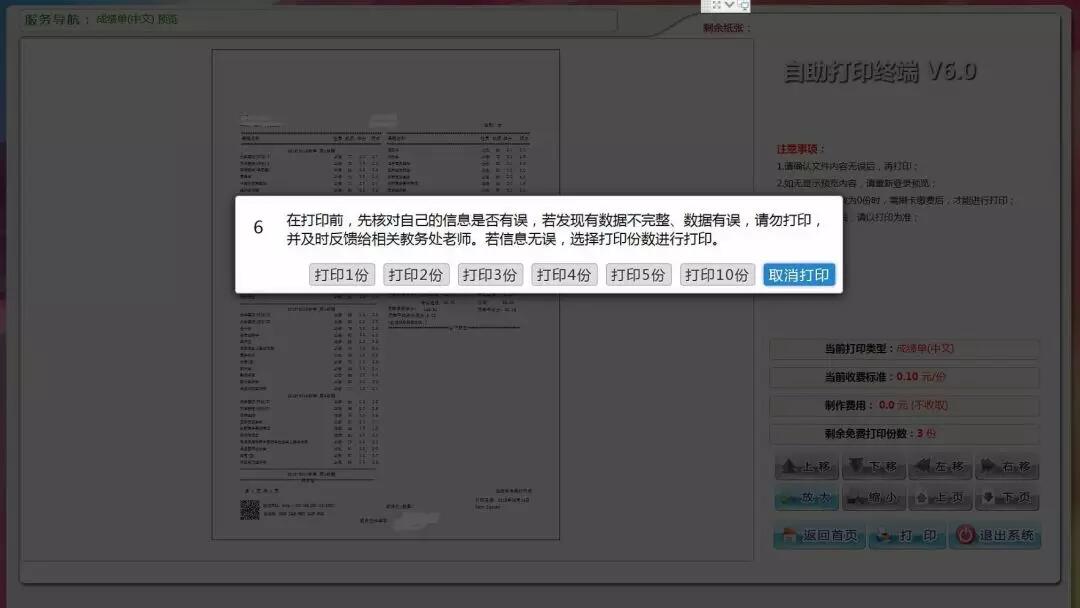Select 打印2份 to print two copies
Image resolution: width=1080 pixels, height=608 pixels.
pos(416,275)
